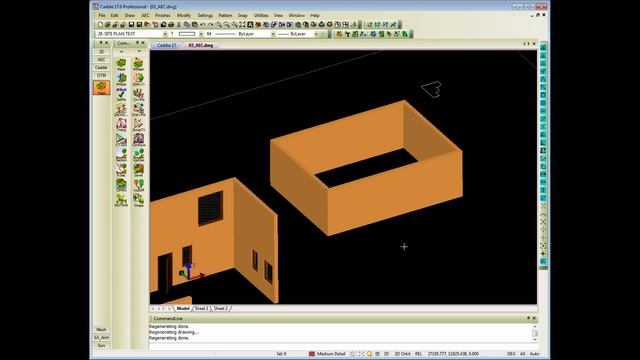The image size is (640, 360).
Task: Click the blue check mark DTM palette icon
Action: [x=121, y=94]
